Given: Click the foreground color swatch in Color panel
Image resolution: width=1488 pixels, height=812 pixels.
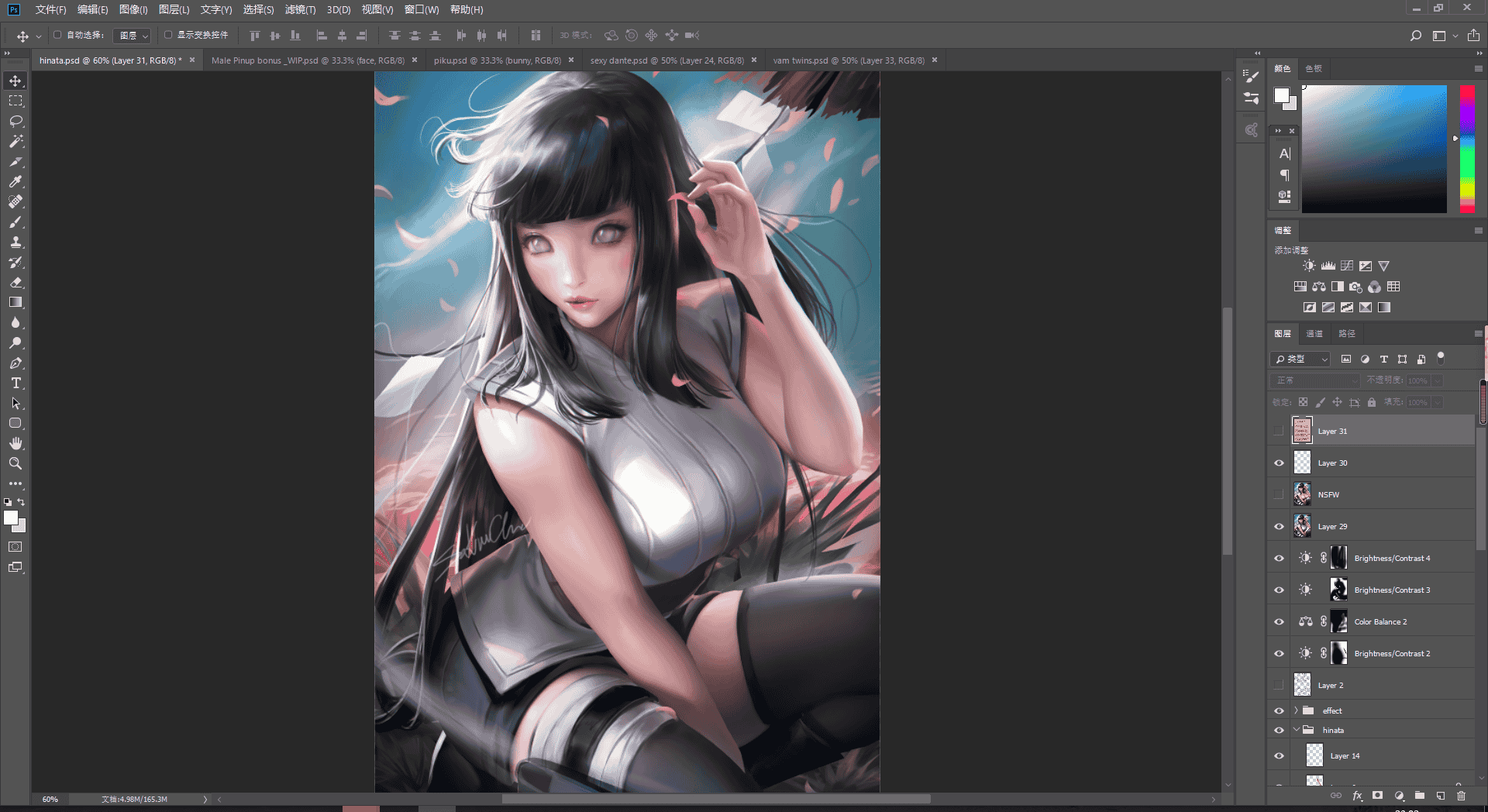Looking at the screenshot, I should 1281,95.
